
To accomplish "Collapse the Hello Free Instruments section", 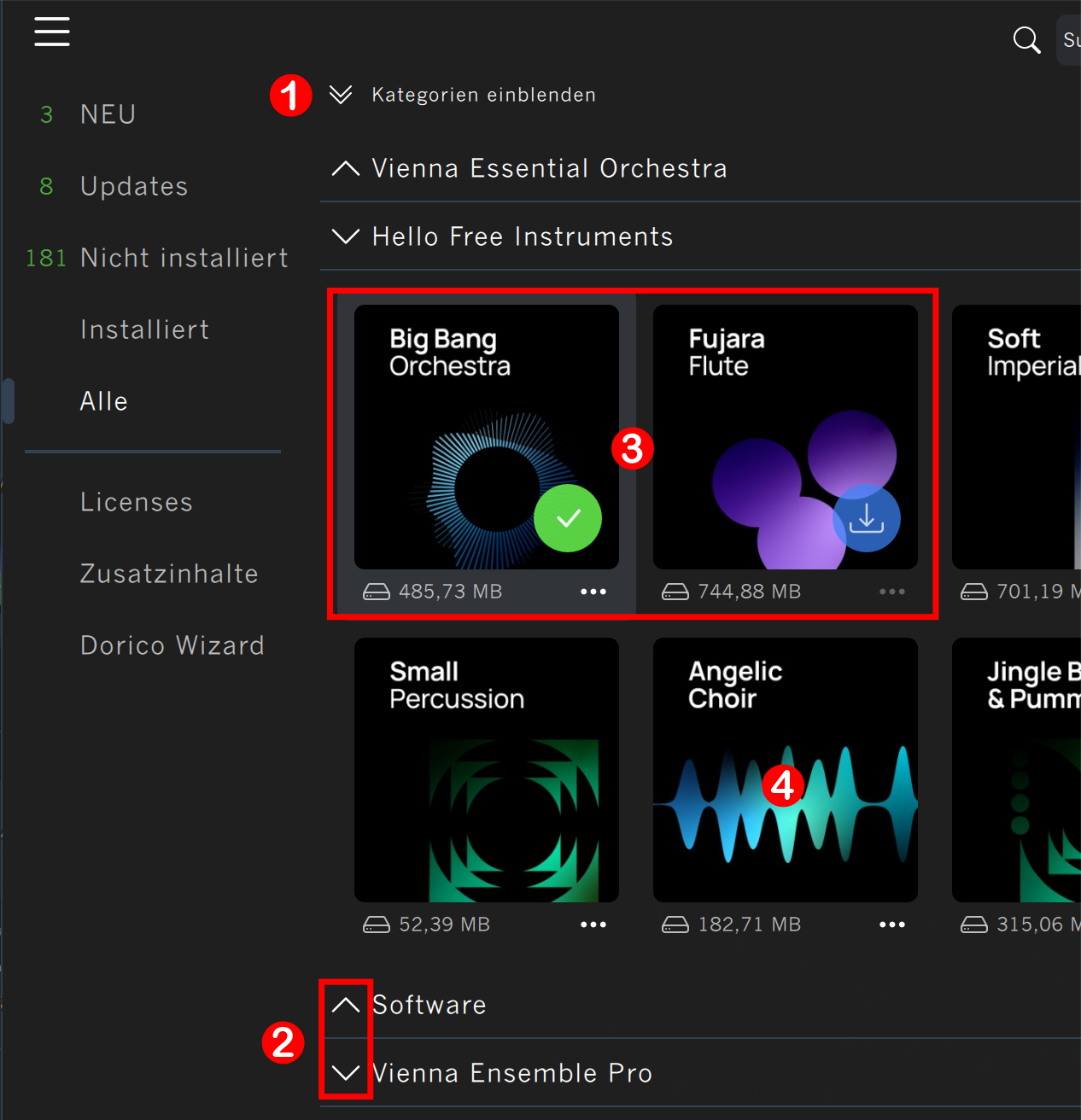I will click(345, 236).
